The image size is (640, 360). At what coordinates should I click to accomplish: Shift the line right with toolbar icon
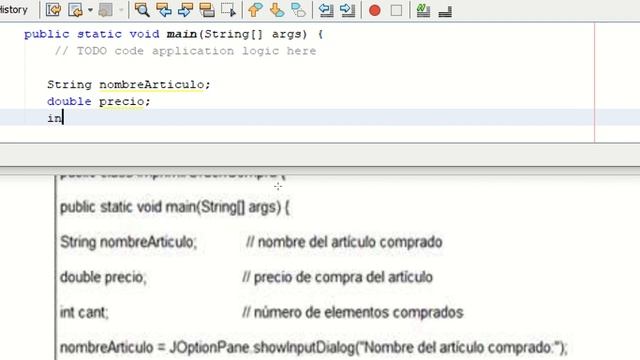(347, 10)
